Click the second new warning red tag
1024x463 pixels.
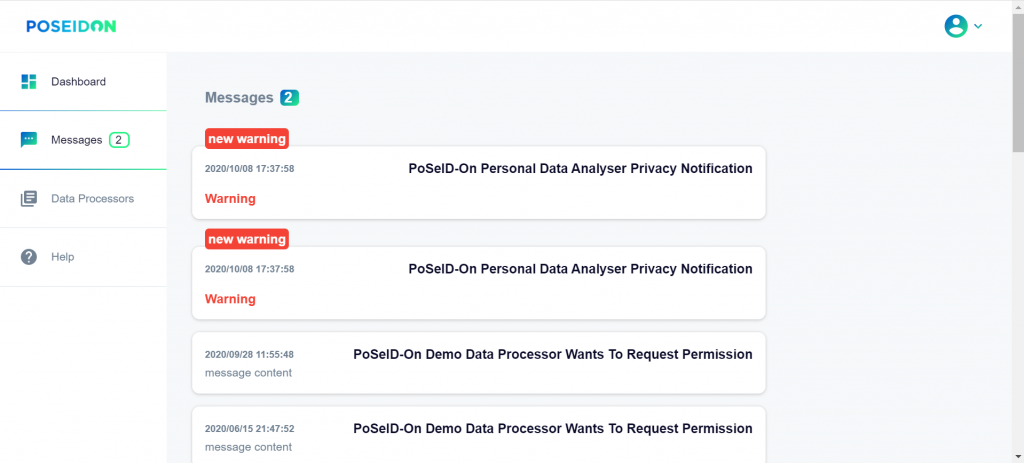tap(247, 239)
